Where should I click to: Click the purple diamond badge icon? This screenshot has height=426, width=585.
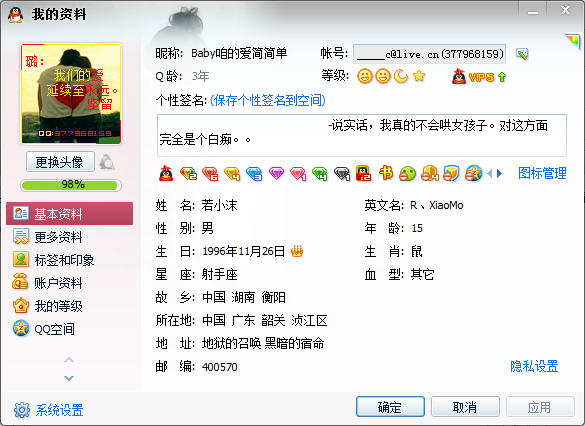[x=276, y=173]
